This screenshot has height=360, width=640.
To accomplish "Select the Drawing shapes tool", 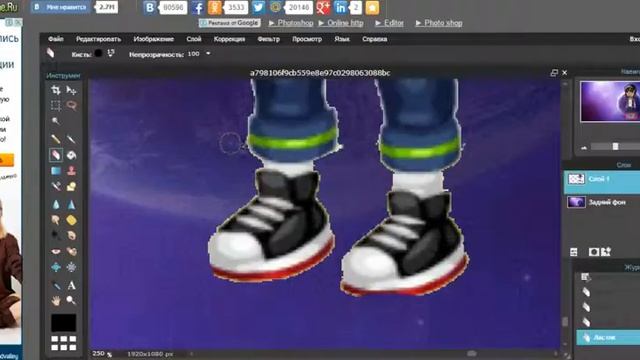I will (71, 187).
